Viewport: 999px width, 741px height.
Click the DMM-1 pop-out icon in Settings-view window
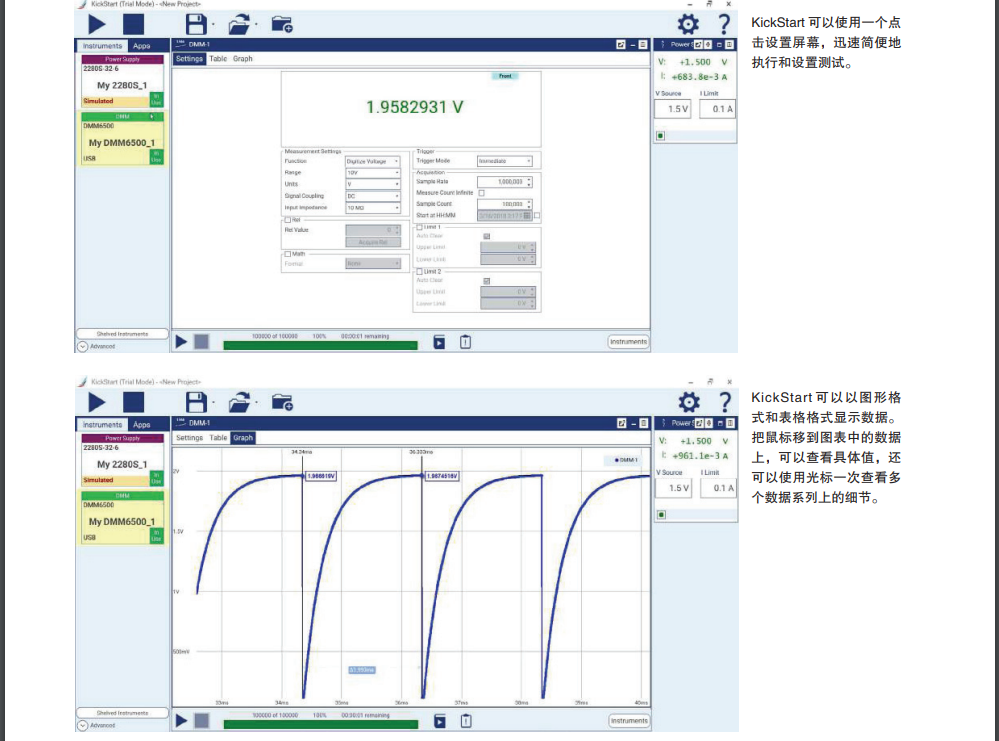[x=621, y=45]
